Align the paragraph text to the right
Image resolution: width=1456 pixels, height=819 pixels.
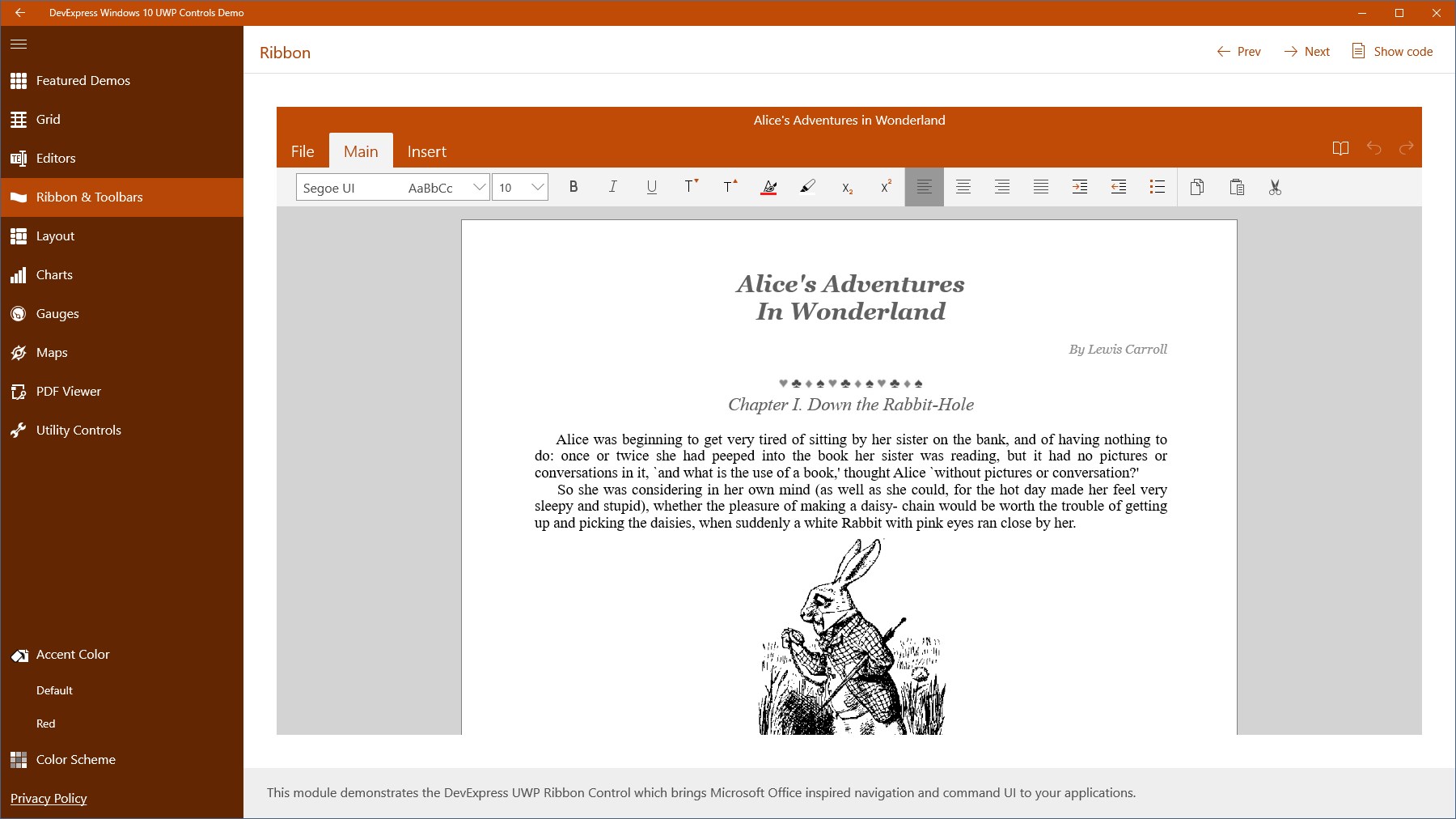(1002, 187)
